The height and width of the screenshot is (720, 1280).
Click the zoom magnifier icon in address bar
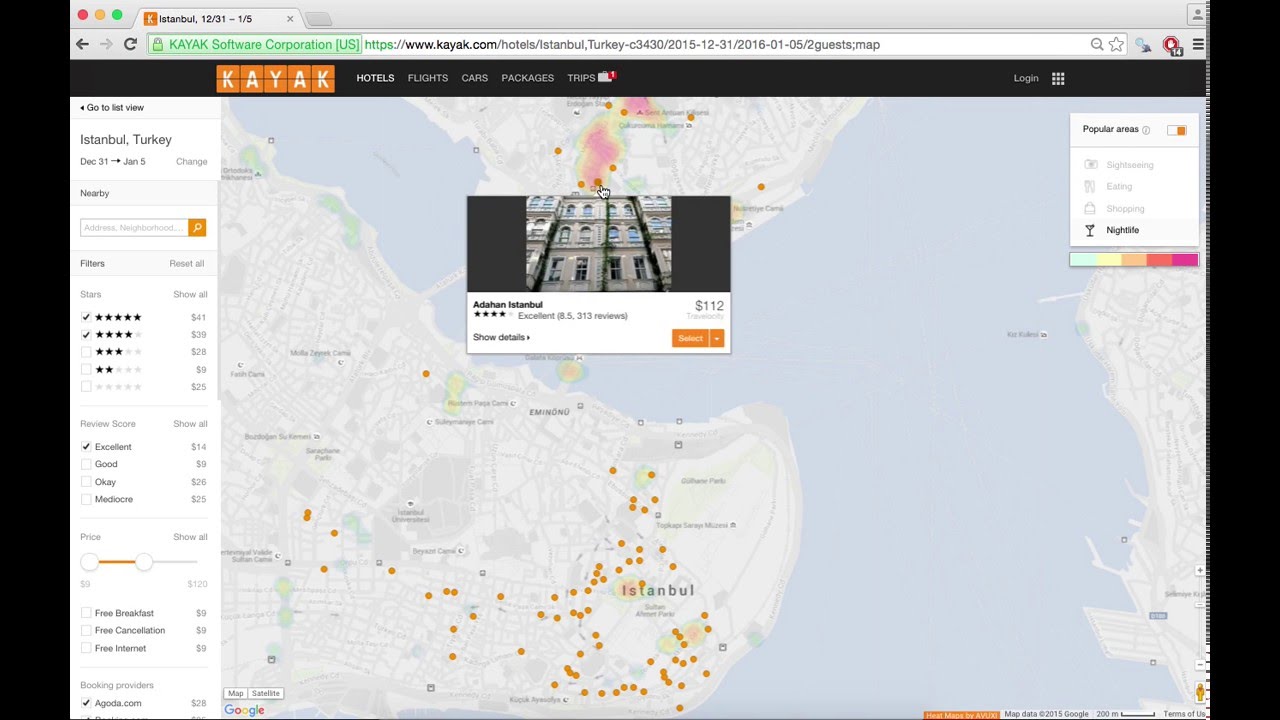(x=1097, y=44)
